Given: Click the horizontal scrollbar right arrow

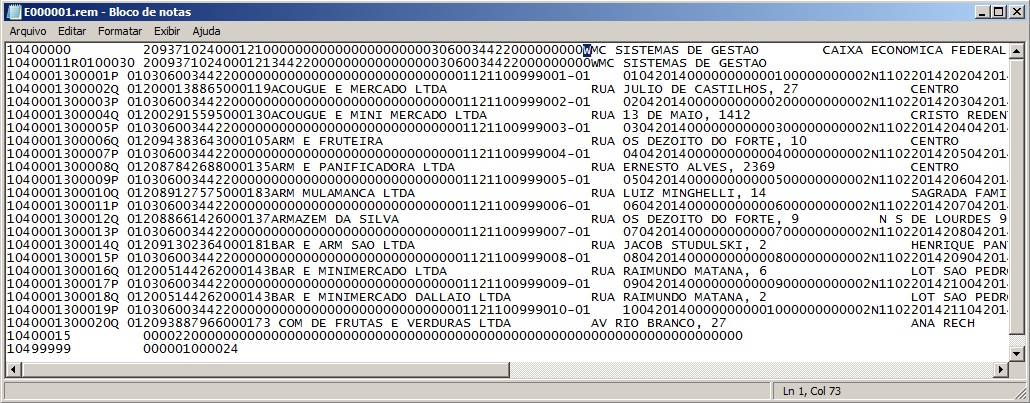Looking at the screenshot, I should tap(1000, 369).
